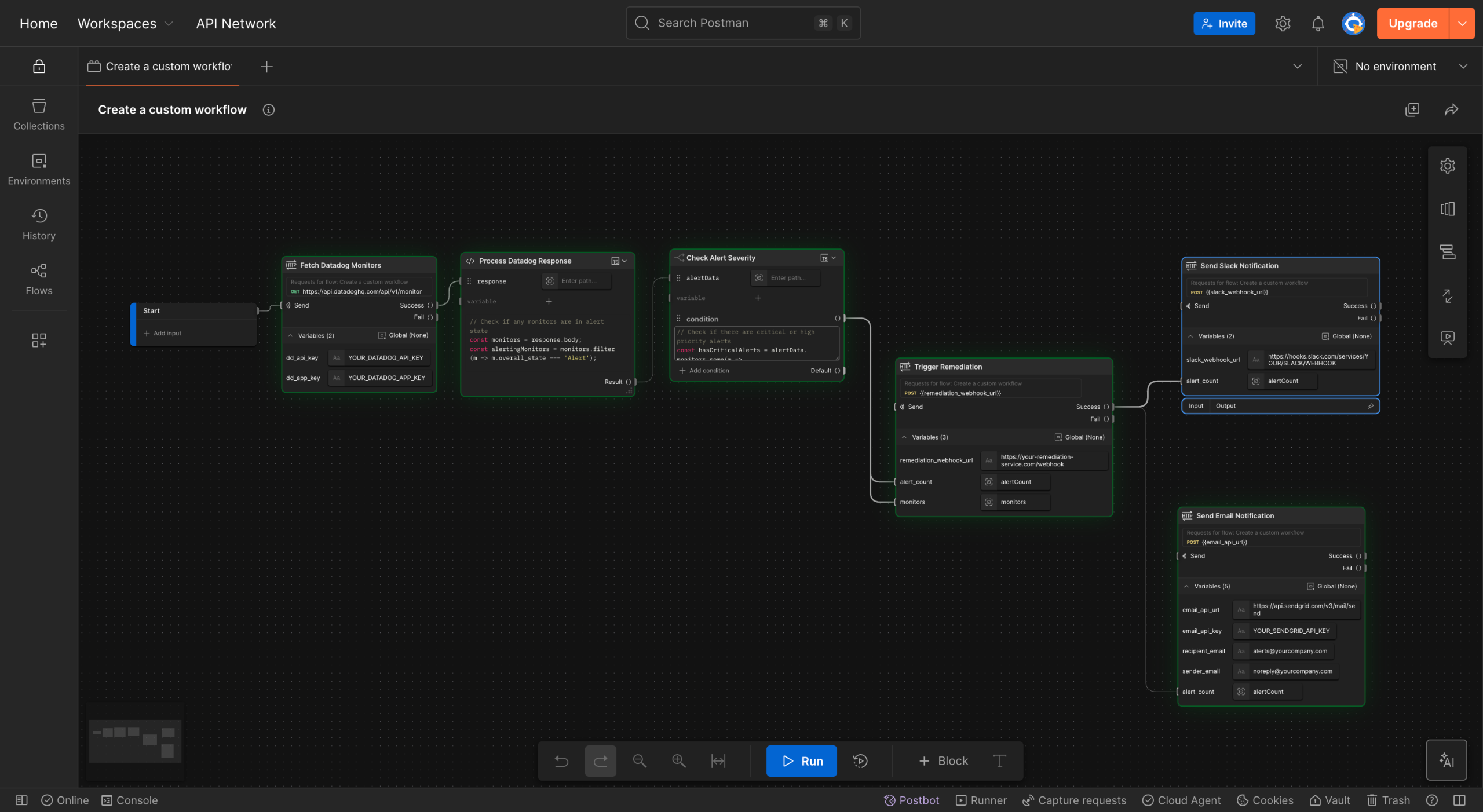The width and height of the screenshot is (1483, 812).
Task: Click the undo arrow in bottom toolbar
Action: coord(561,760)
